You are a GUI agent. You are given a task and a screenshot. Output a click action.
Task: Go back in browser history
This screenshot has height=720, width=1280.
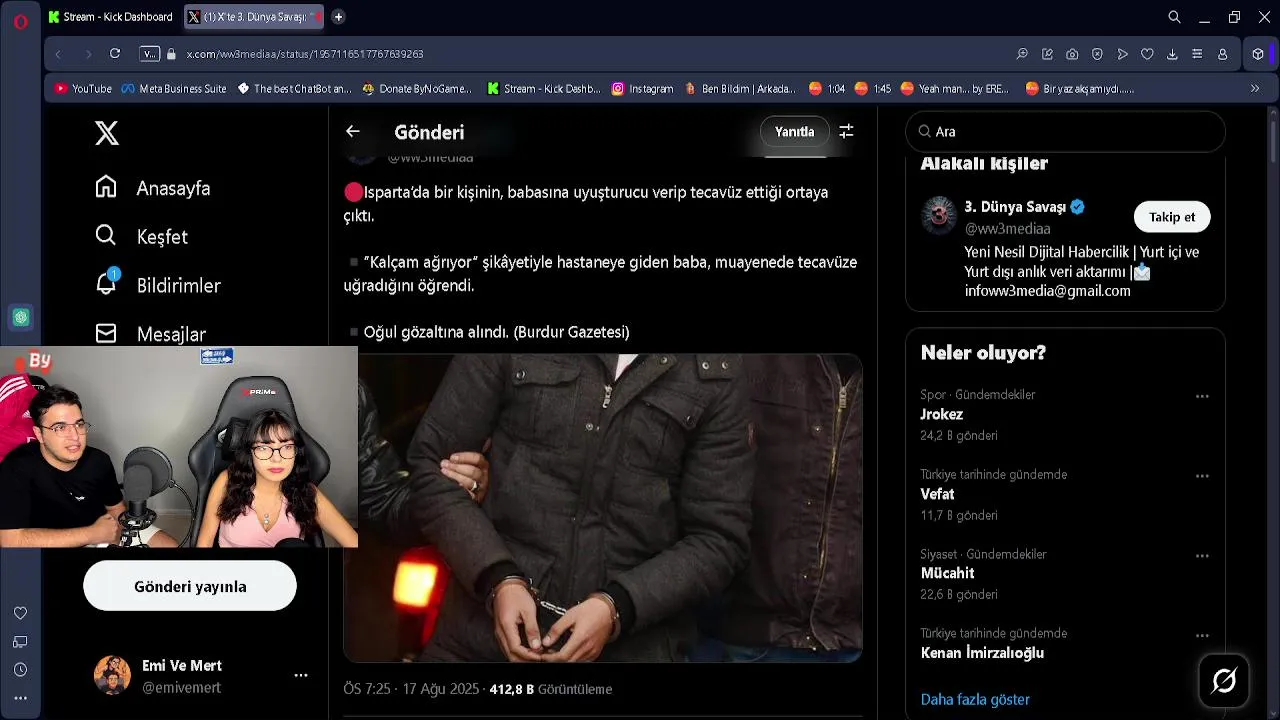58,54
